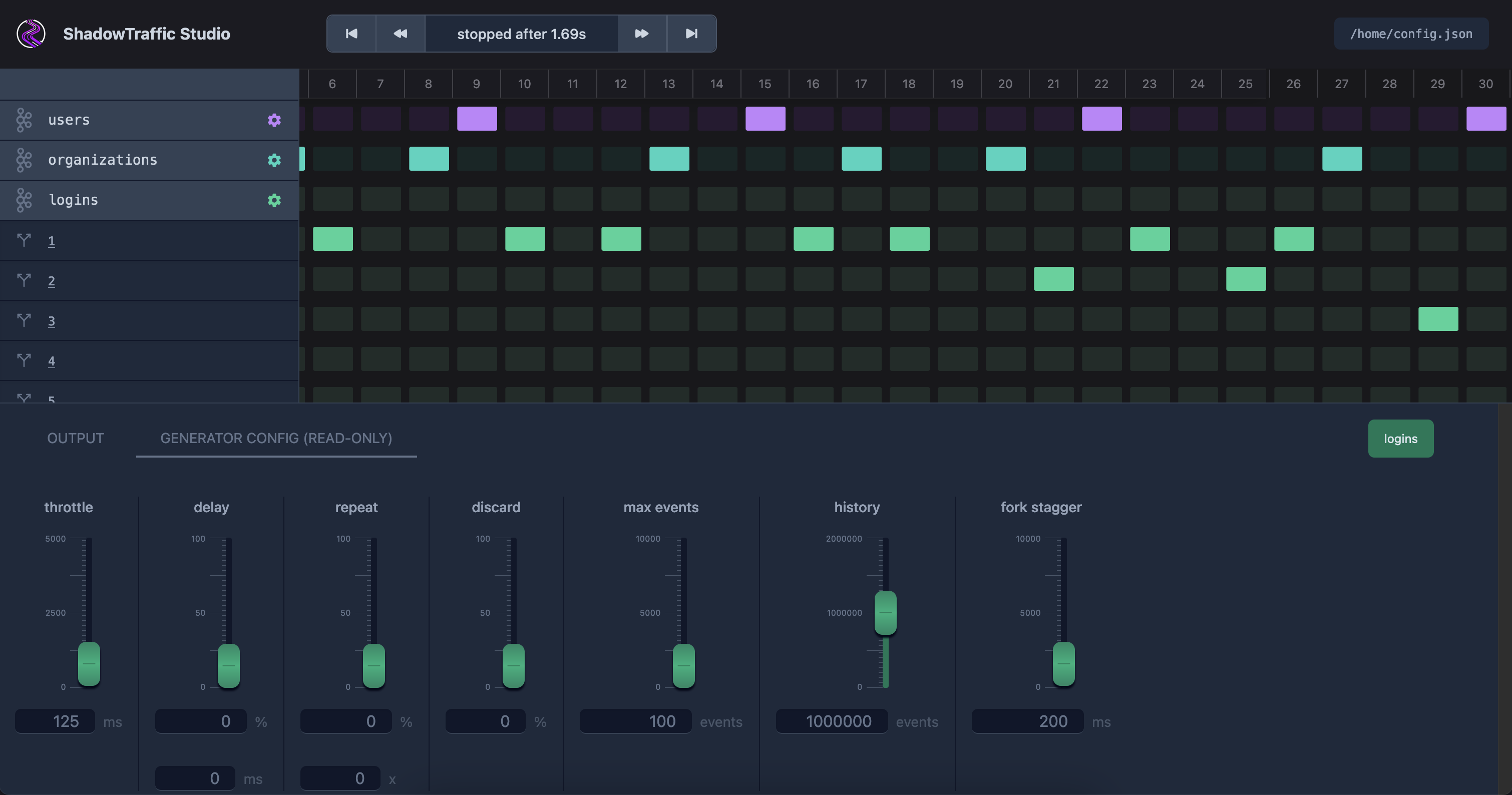Click the fork icon for fork 4
1512x795 pixels.
pyautogui.click(x=24, y=359)
